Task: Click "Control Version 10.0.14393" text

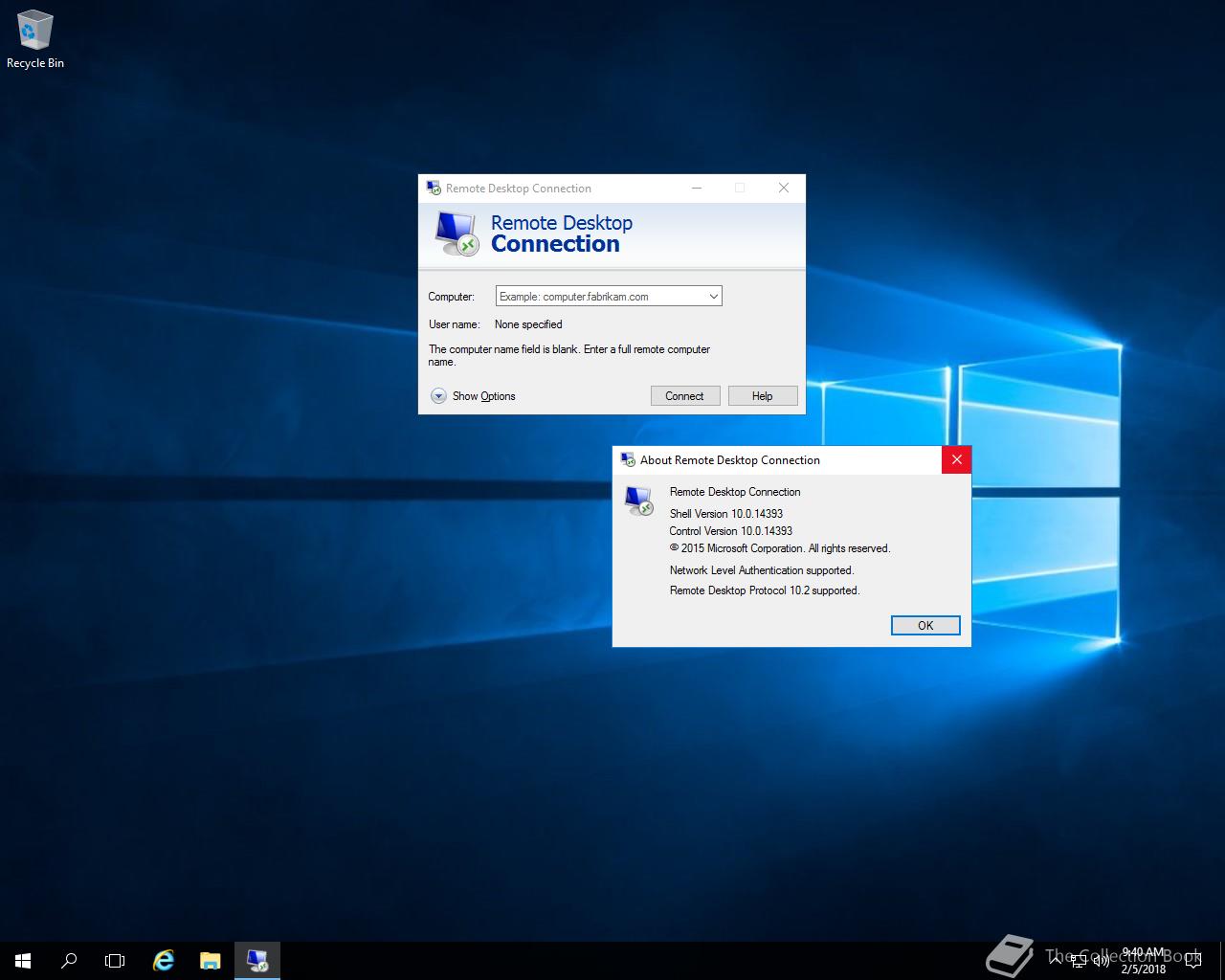Action: point(731,531)
